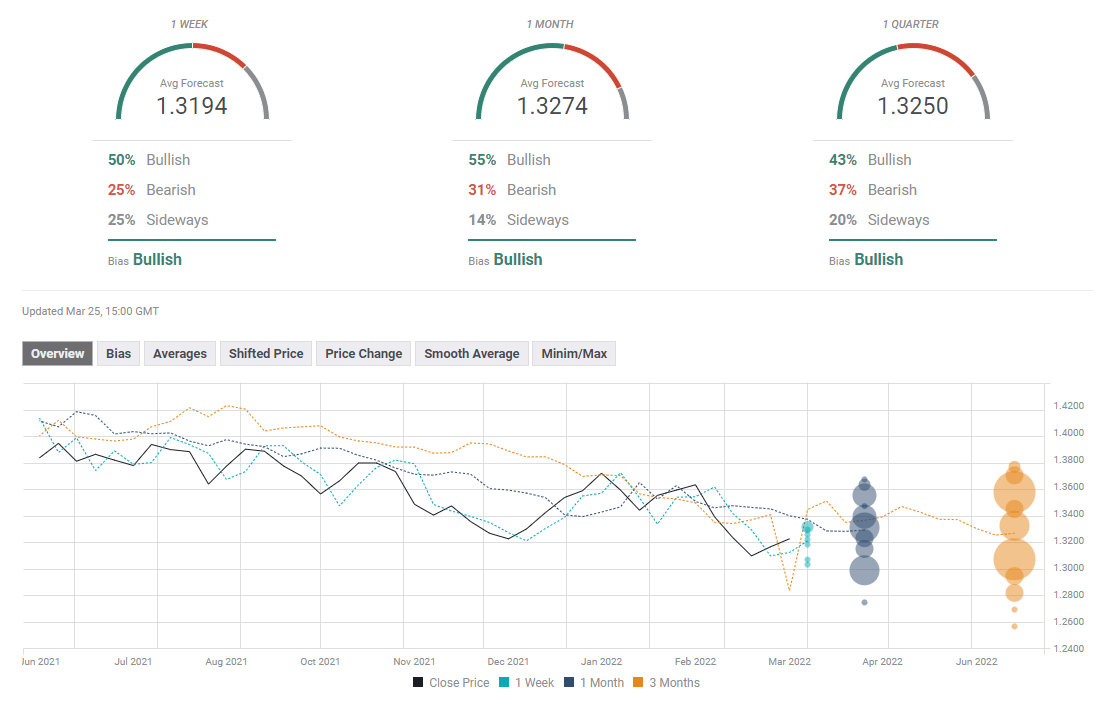This screenshot has width=1096, height=706.
Task: Show the Shifted Price view
Action: coord(265,353)
